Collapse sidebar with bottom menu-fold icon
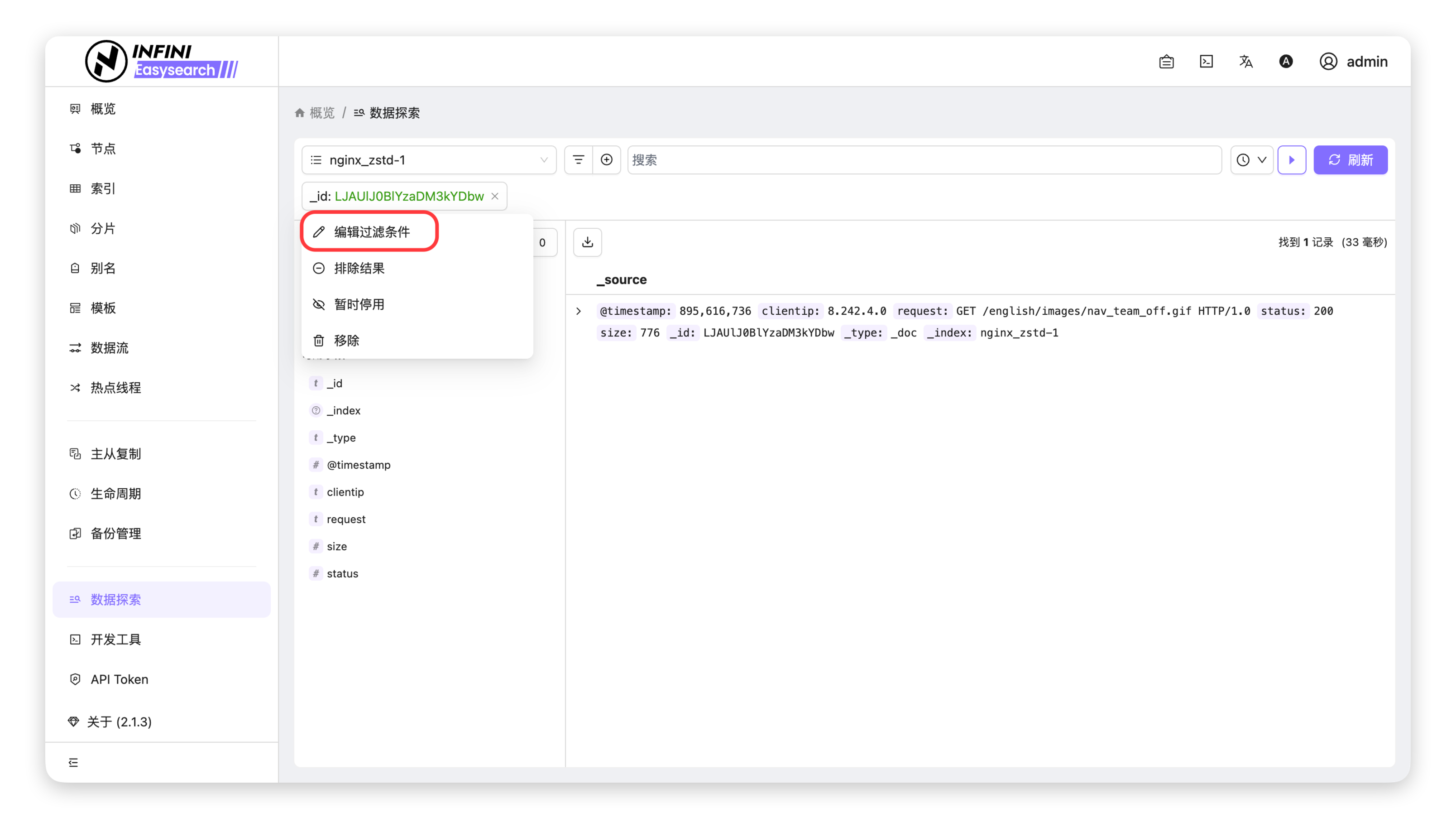The height and width of the screenshot is (837, 1456). [x=73, y=762]
